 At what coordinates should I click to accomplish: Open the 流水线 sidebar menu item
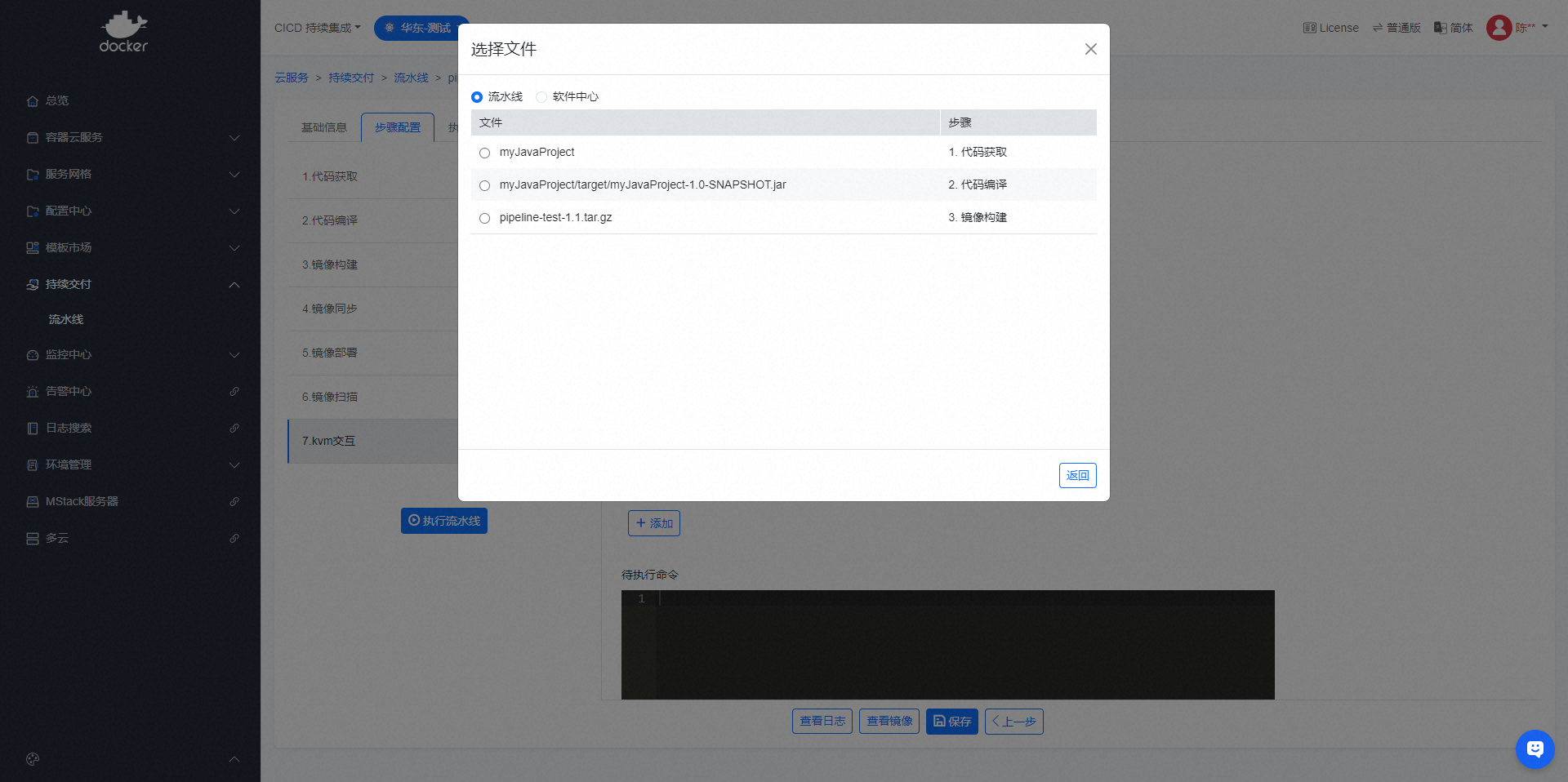pyautogui.click(x=66, y=319)
